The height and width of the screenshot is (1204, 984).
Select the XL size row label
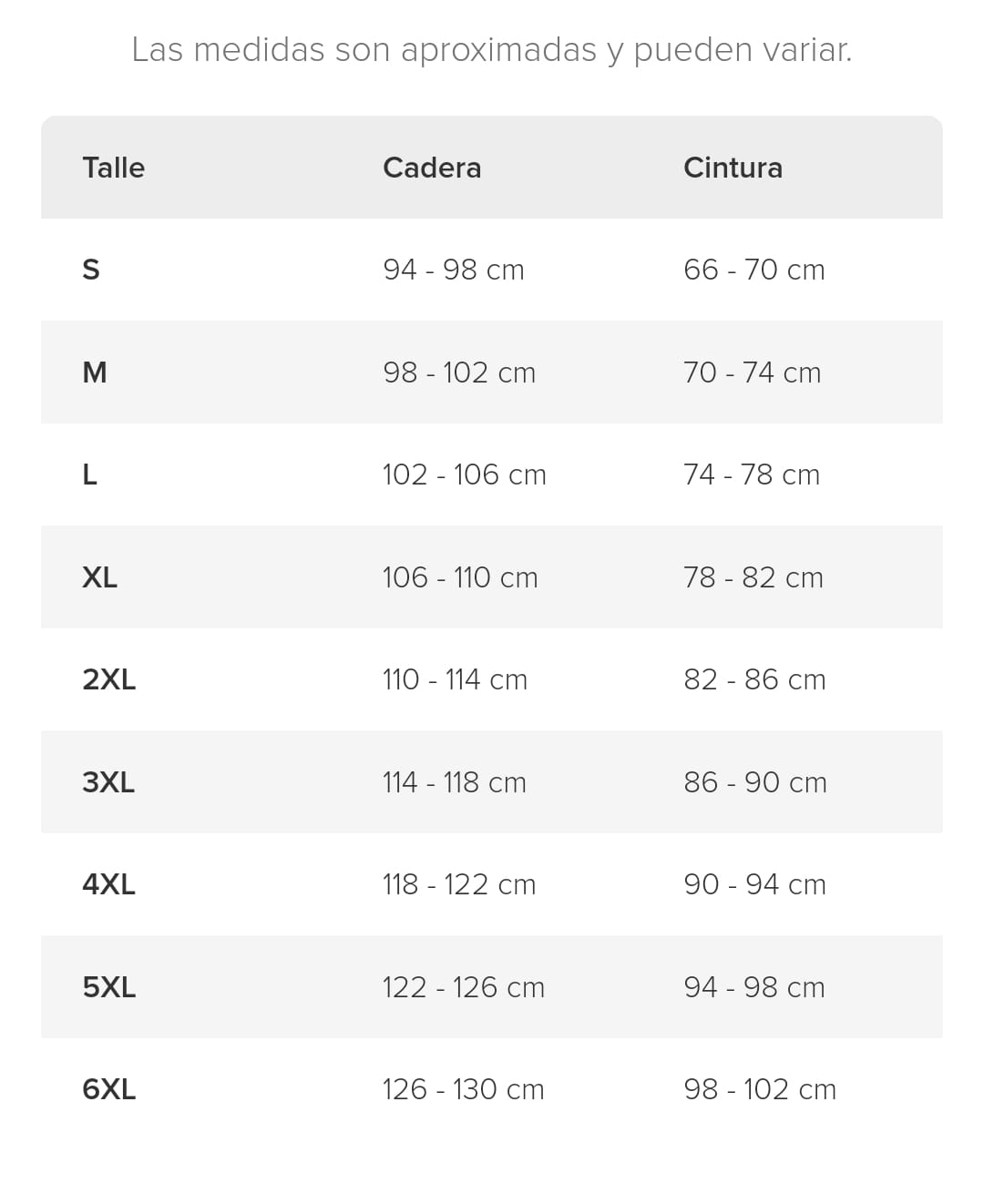99,577
